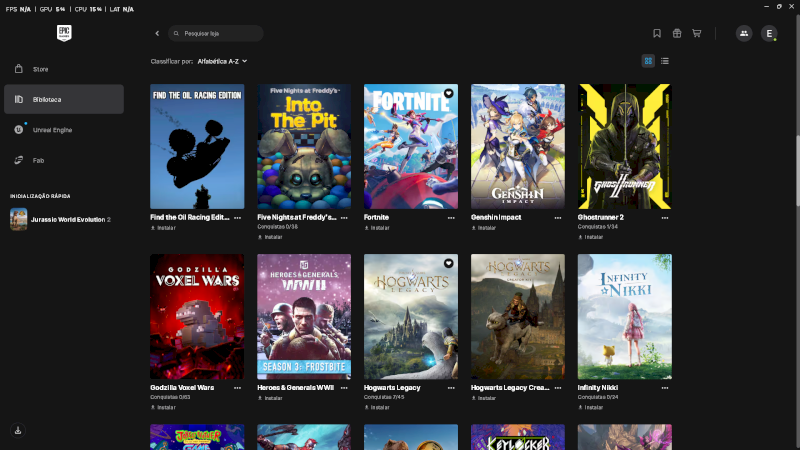Open the Hogwarts Legacy Creator Kit cover
Image resolution: width=800 pixels, height=450 pixels.
(518, 317)
